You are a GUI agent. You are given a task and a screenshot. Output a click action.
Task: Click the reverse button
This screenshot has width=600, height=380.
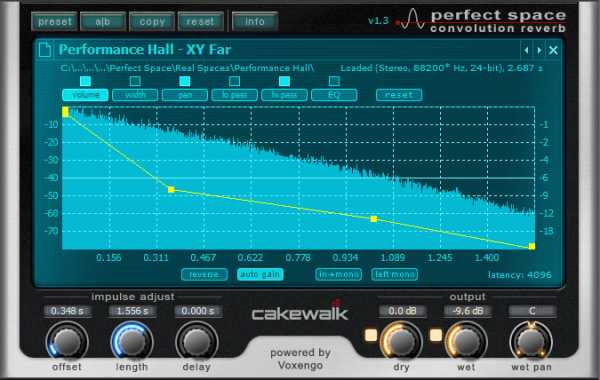click(204, 274)
